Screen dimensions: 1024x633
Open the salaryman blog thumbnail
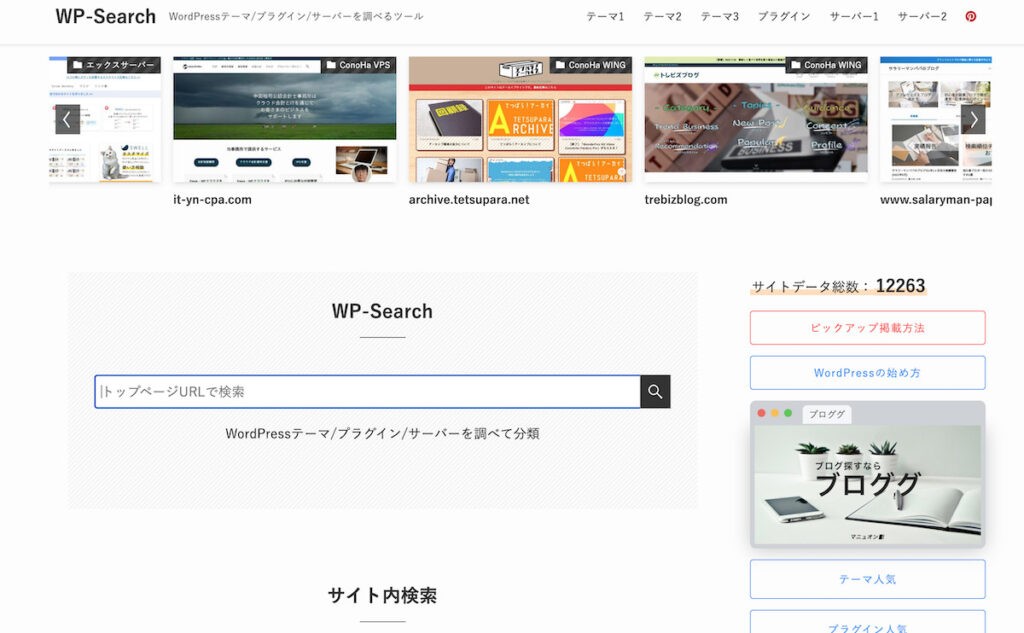point(936,119)
